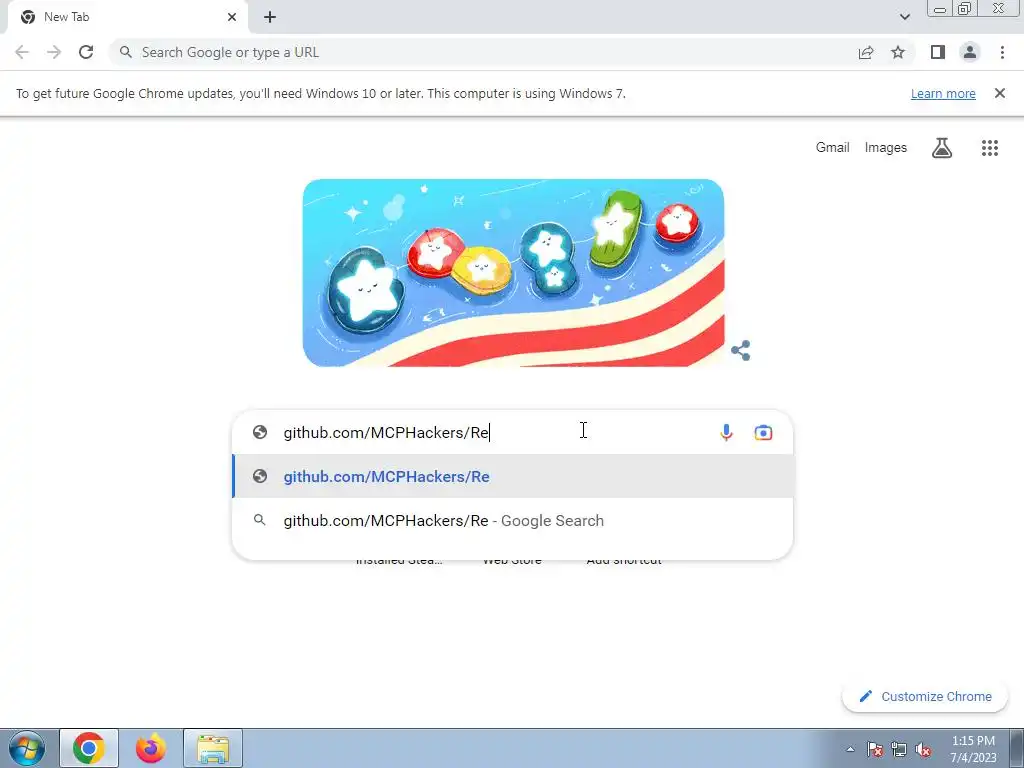The width and height of the screenshot is (1024, 768).
Task: Click the browser back arrow
Action: point(22,52)
